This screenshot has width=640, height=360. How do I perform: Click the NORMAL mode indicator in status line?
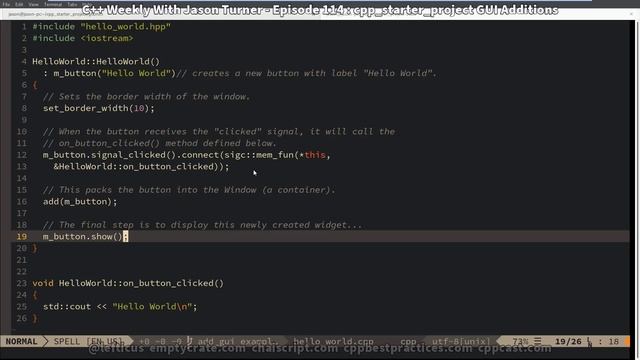(21, 341)
